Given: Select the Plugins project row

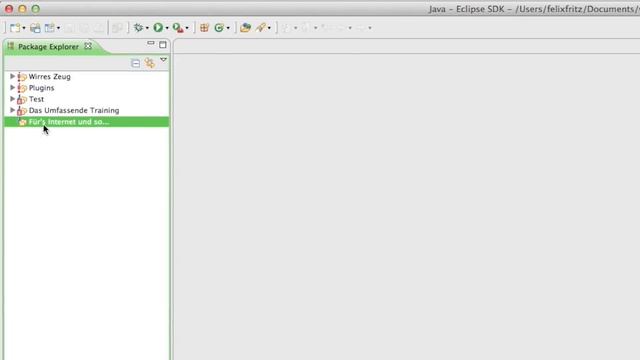Looking at the screenshot, I should pyautogui.click(x=87, y=88).
